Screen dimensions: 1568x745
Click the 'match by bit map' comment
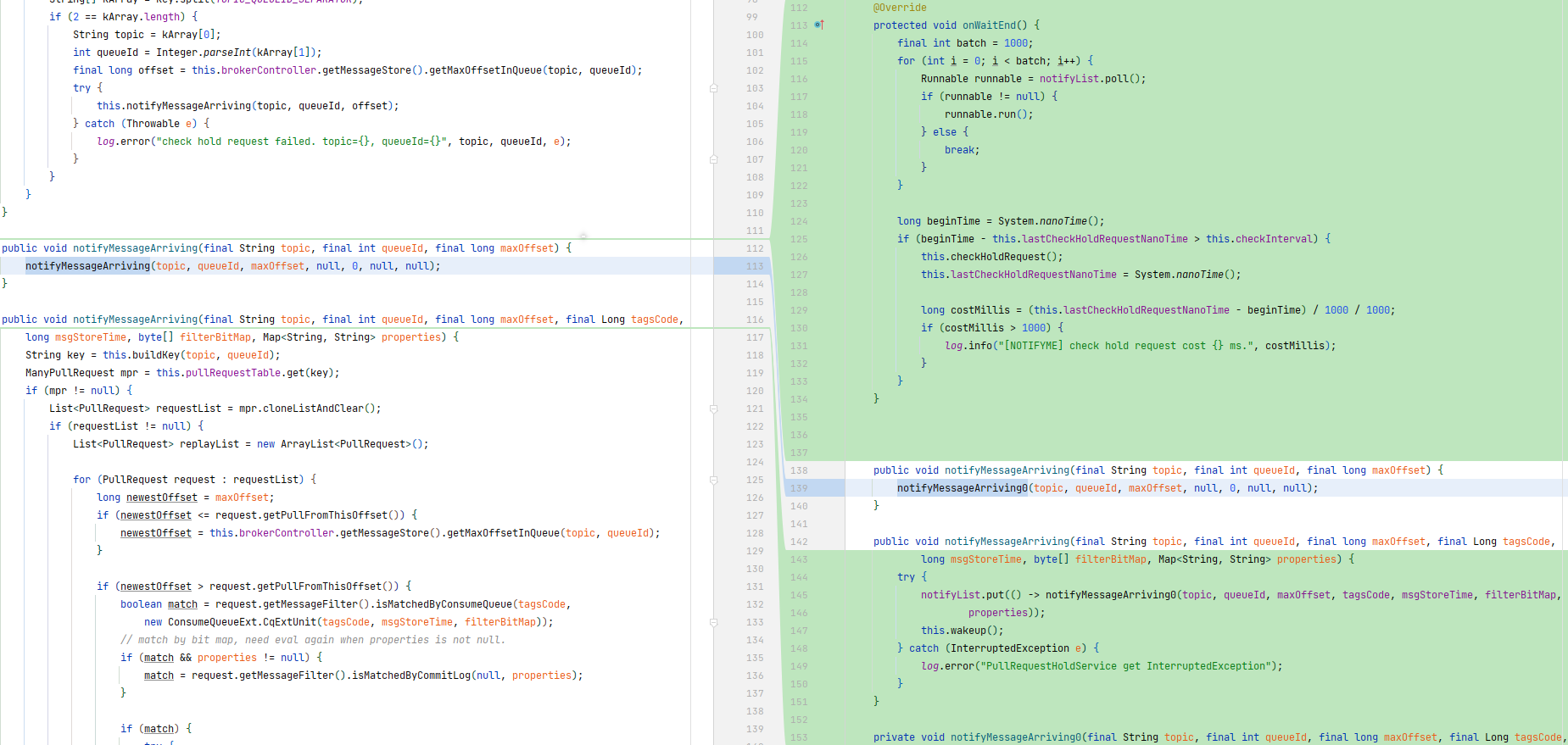point(313,640)
